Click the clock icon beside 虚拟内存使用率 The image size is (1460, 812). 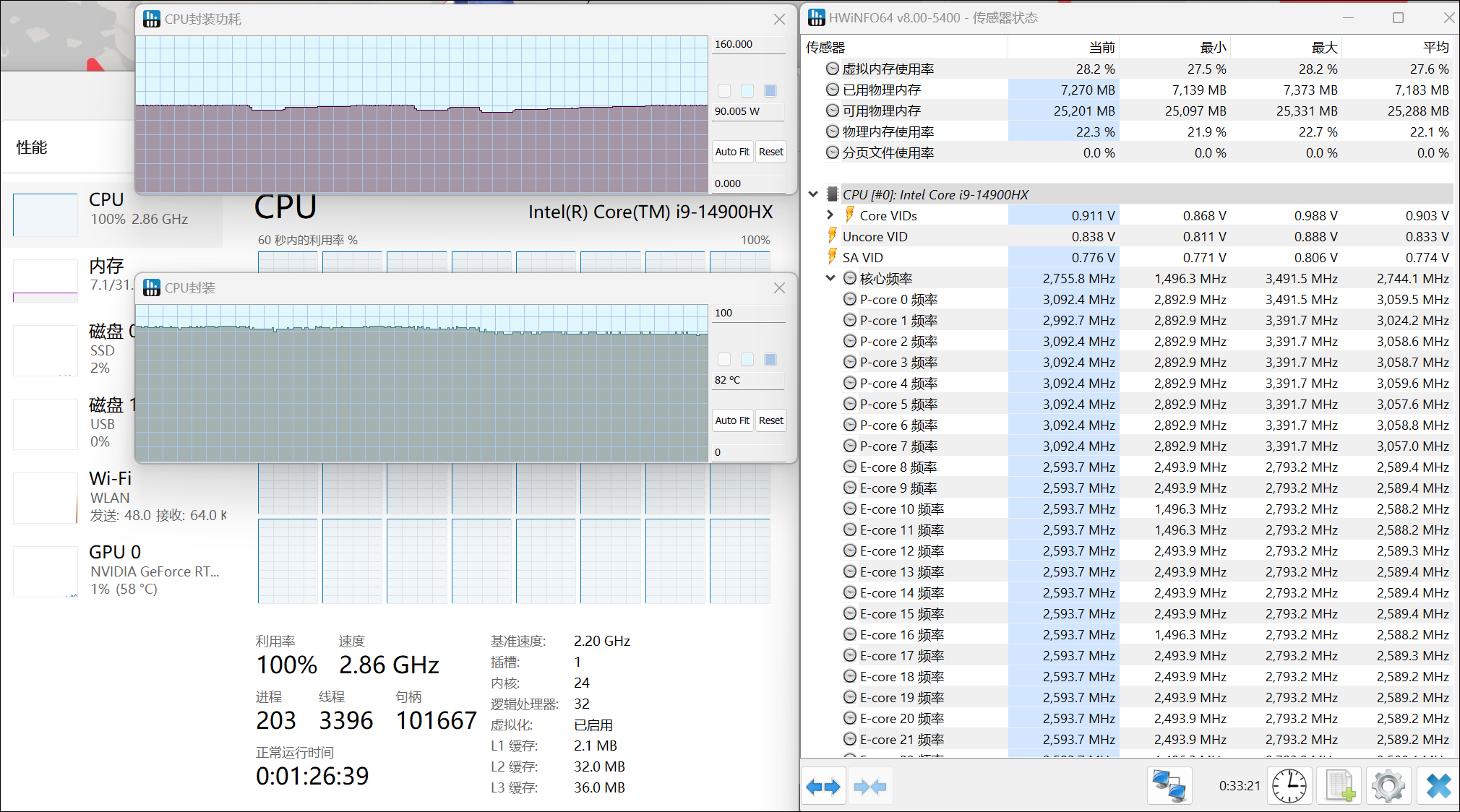[833, 69]
